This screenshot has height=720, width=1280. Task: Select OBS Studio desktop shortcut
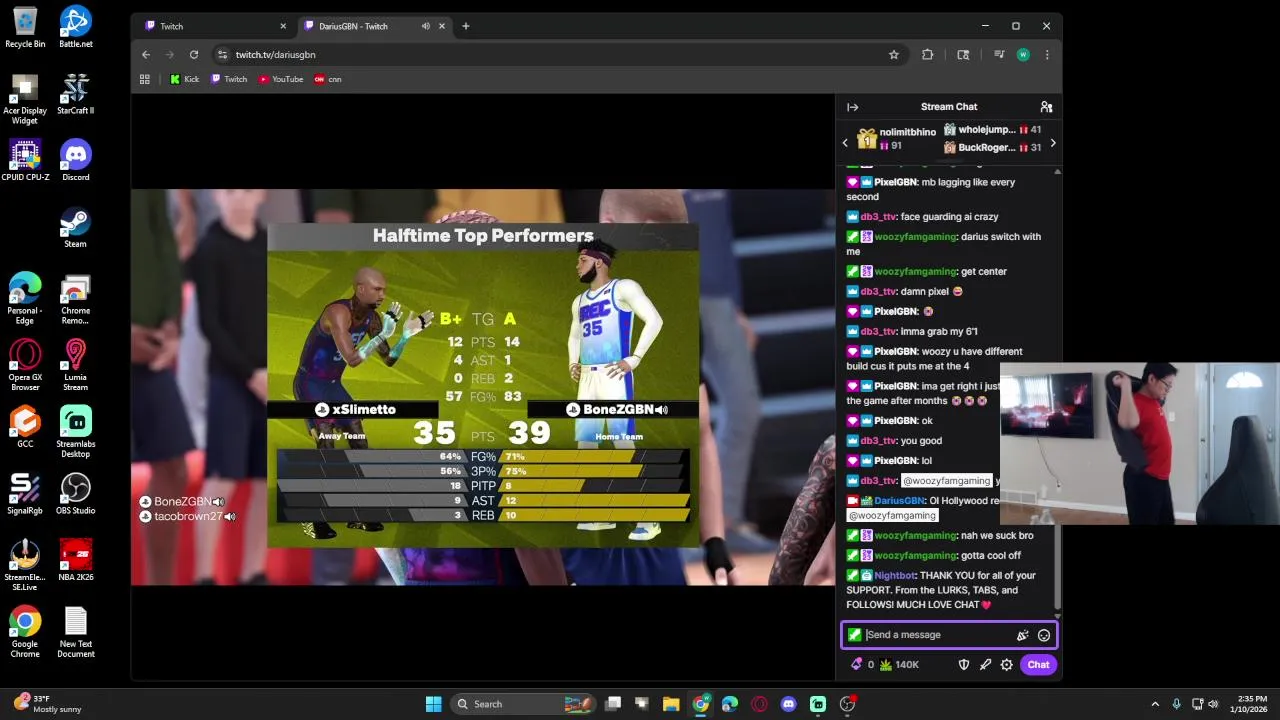tap(75, 494)
